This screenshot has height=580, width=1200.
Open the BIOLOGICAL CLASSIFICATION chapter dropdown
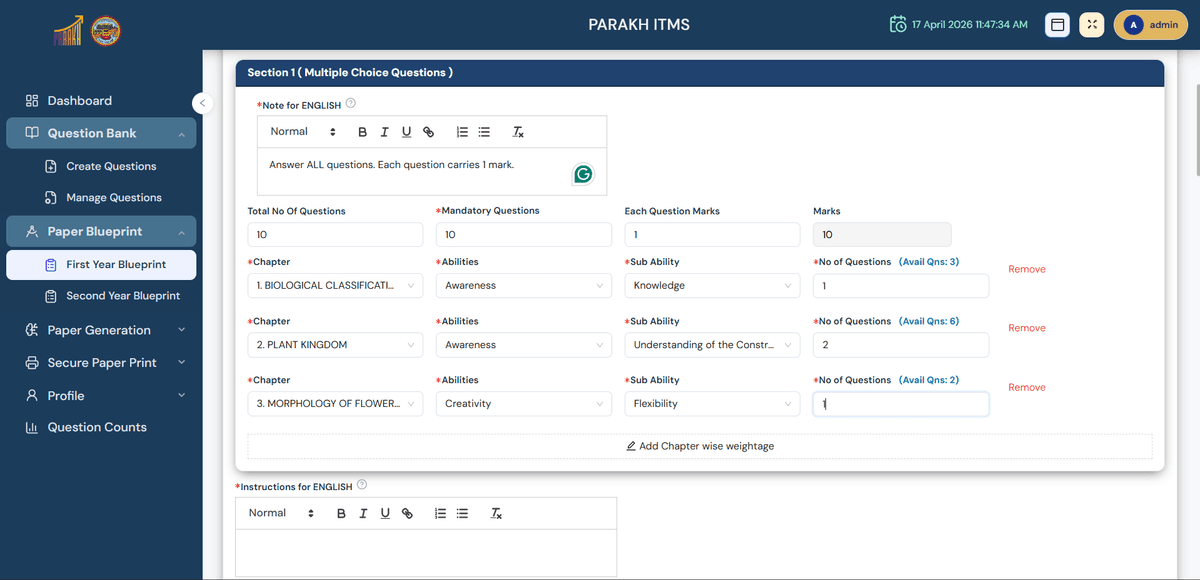point(335,286)
